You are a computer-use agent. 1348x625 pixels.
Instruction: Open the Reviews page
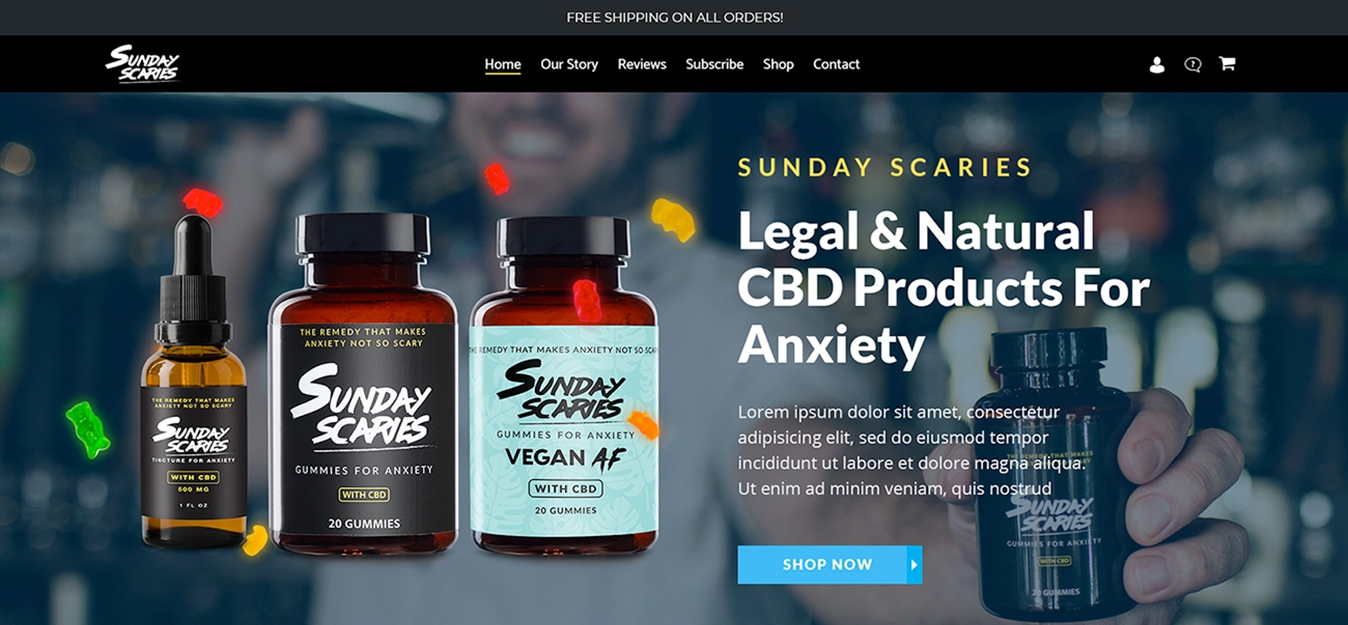(642, 64)
